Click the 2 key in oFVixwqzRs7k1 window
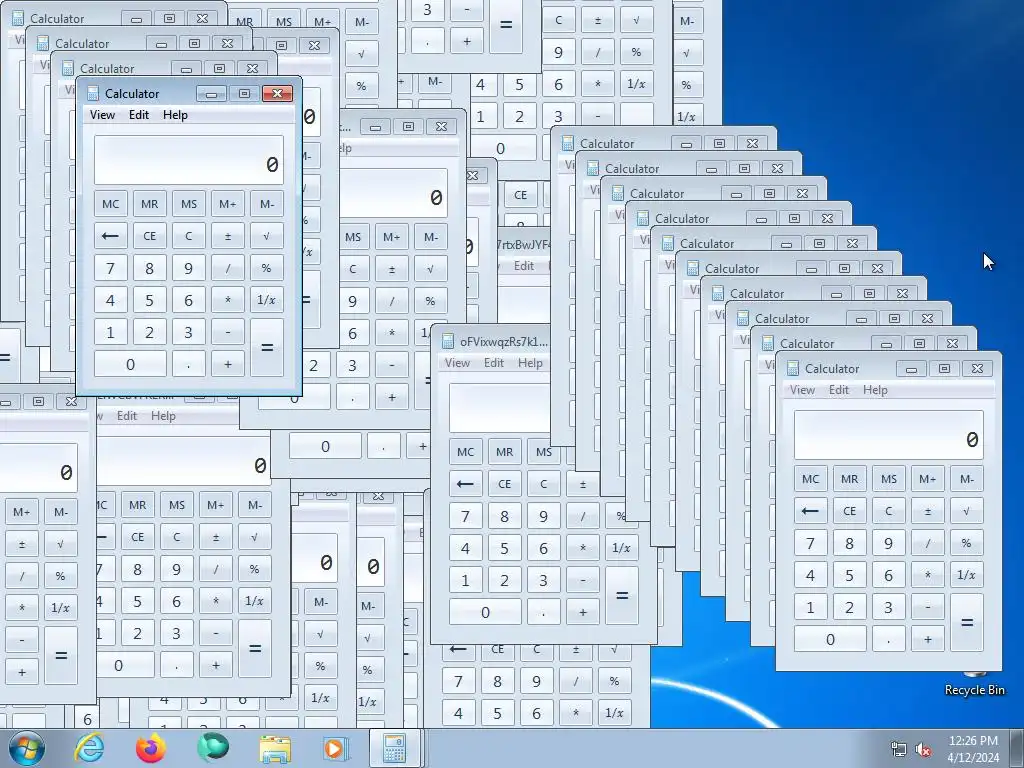The image size is (1024, 768). pyautogui.click(x=505, y=580)
